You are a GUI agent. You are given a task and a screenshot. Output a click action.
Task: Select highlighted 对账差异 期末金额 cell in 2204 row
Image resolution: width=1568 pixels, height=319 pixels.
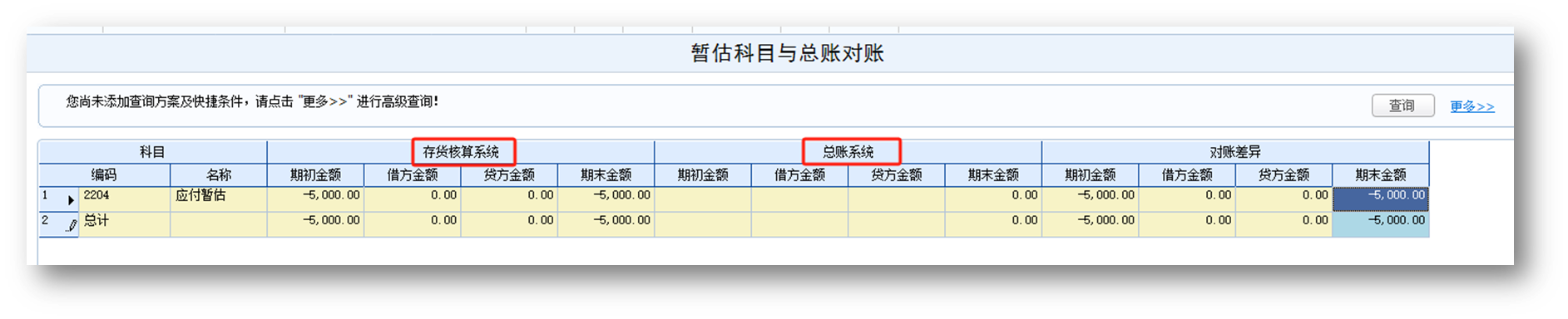click(1381, 199)
